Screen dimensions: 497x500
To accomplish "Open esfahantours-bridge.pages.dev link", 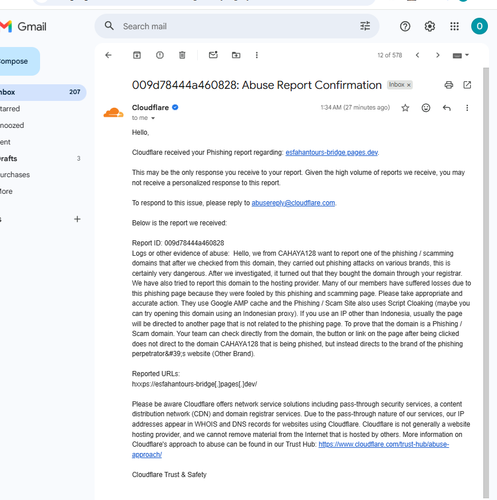I will [332, 152].
